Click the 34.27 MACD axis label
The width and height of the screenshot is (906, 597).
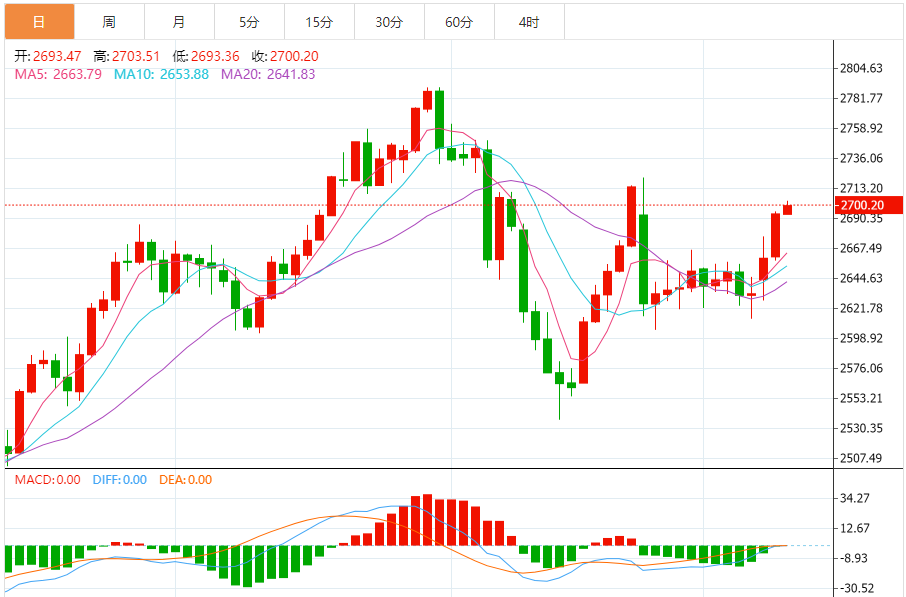pyautogui.click(x=855, y=498)
